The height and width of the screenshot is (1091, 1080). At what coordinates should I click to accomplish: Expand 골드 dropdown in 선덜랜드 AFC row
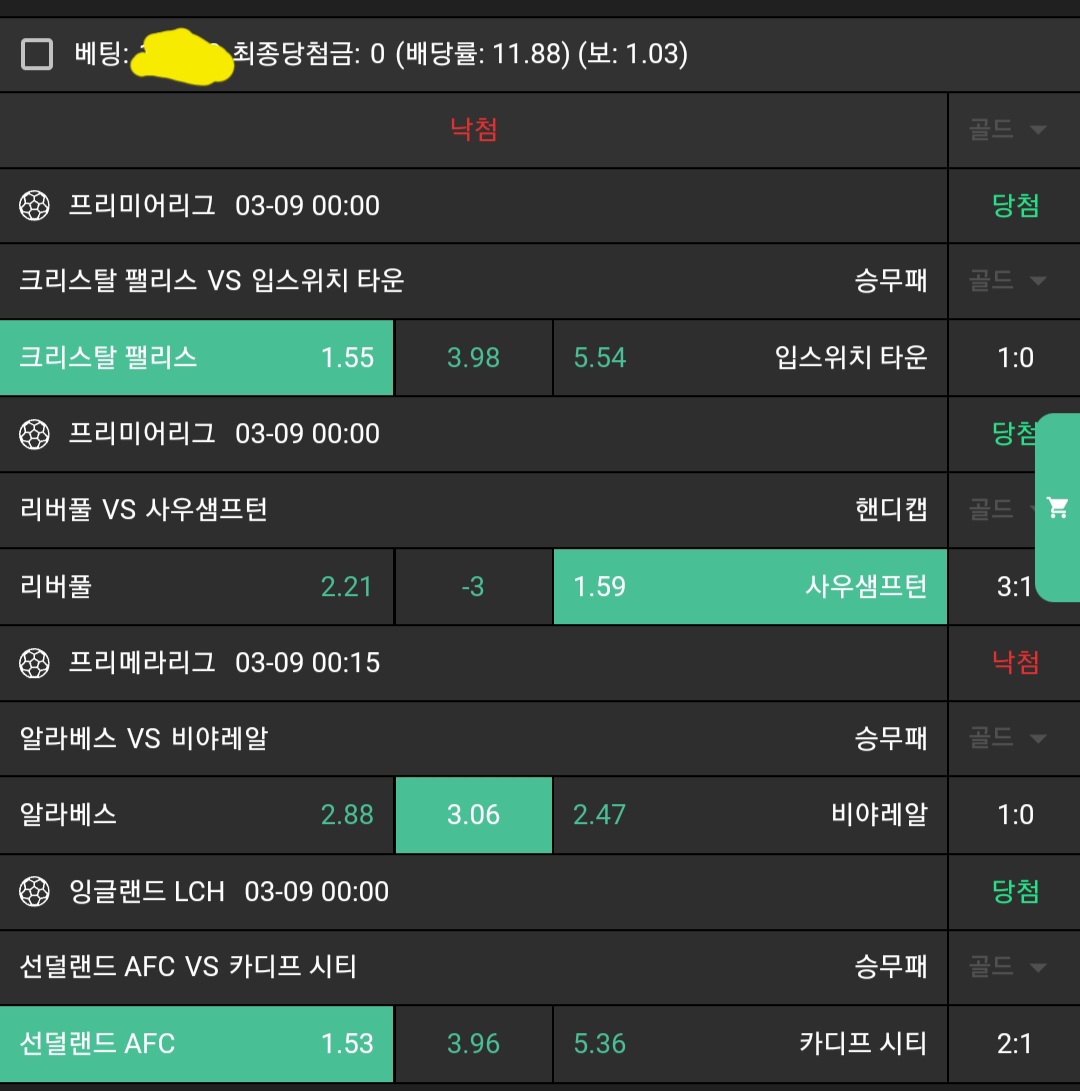coord(1007,967)
